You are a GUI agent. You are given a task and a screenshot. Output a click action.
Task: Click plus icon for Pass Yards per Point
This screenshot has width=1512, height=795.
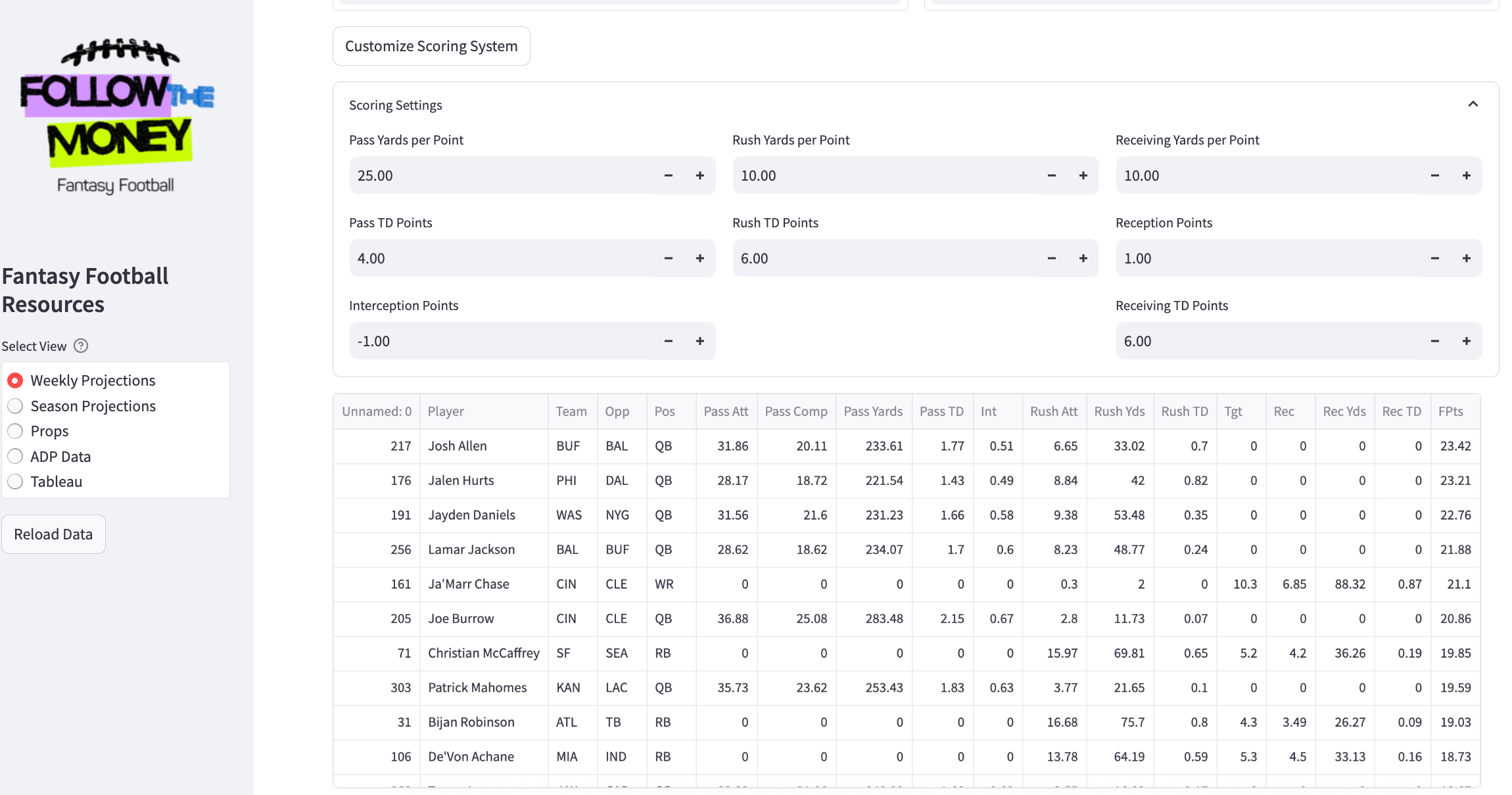pyautogui.click(x=699, y=175)
